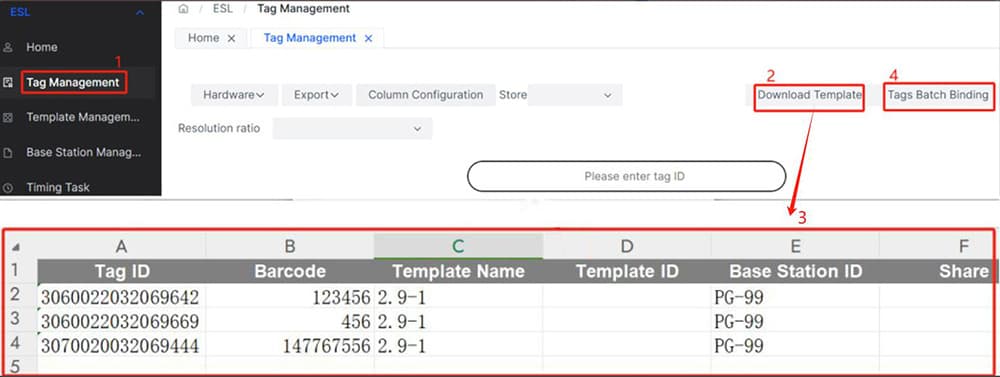1000x377 pixels.
Task: Close the Tag Management tab
Action: pyautogui.click(x=368, y=38)
